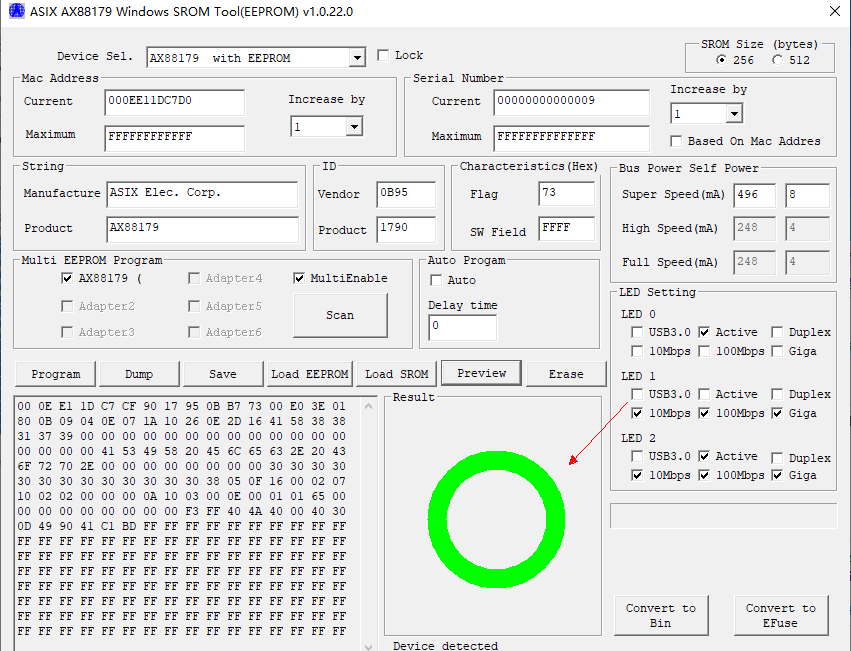Viewport: 851px width, 651px height.
Task: Click Convert to Bin button
Action: click(661, 616)
